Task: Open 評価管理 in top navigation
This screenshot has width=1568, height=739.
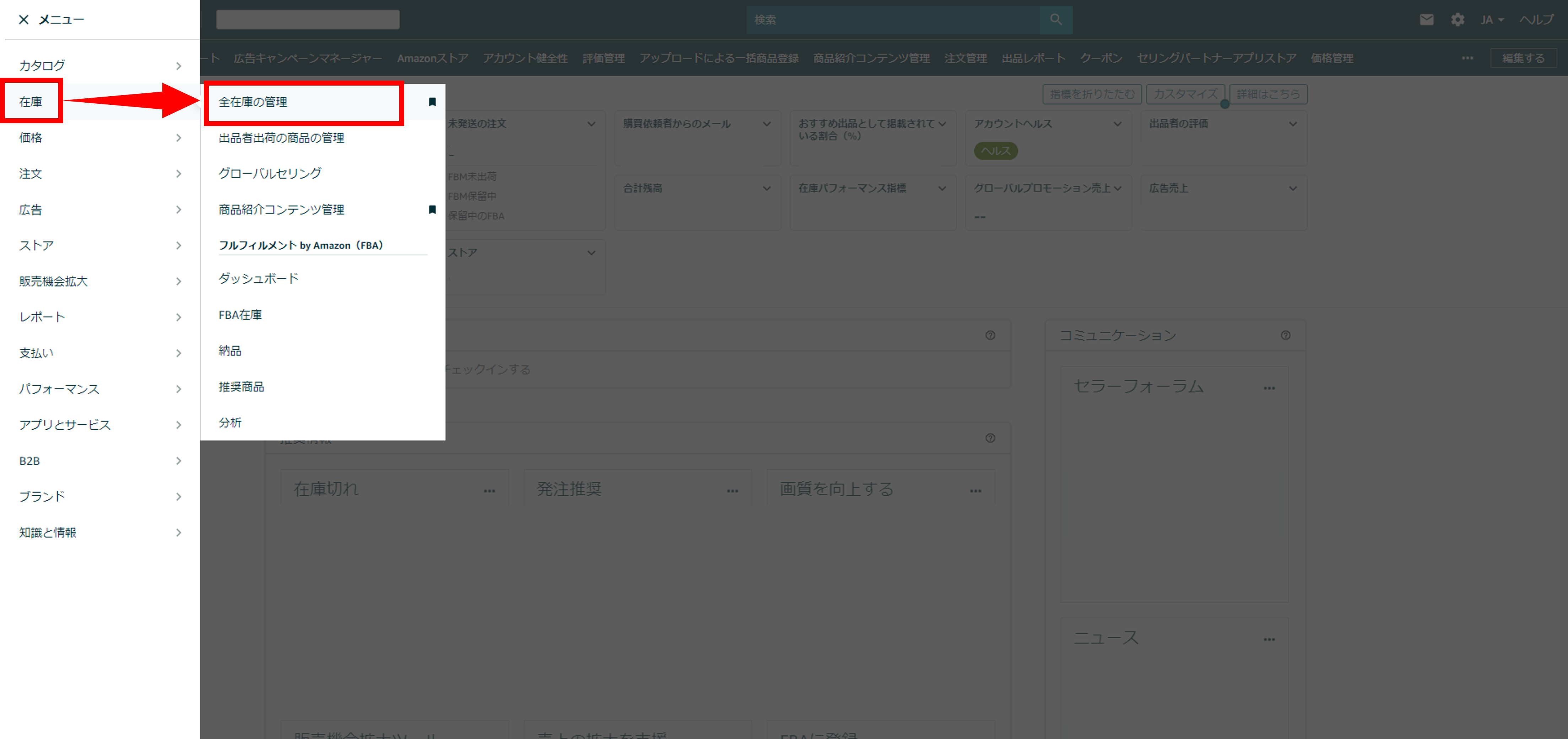Action: [x=603, y=58]
